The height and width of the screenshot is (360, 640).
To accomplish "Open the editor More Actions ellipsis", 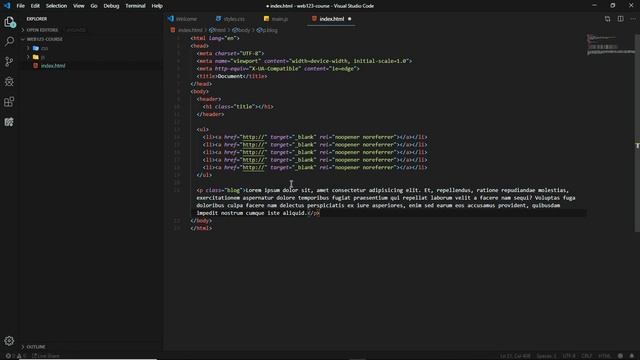I will (633, 19).
